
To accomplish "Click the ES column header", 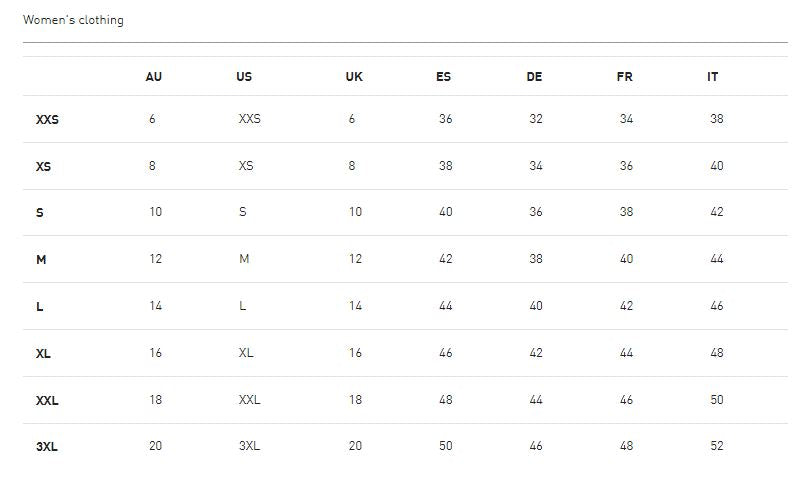I will pos(443,77).
